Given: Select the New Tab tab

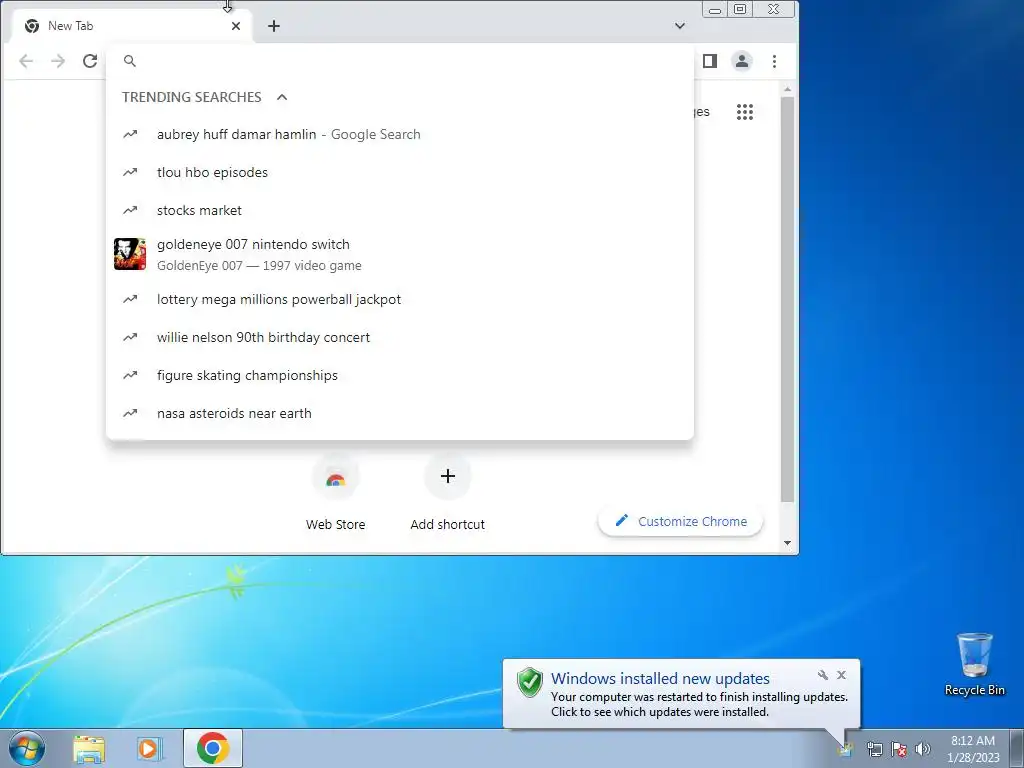Looking at the screenshot, I should (133, 26).
